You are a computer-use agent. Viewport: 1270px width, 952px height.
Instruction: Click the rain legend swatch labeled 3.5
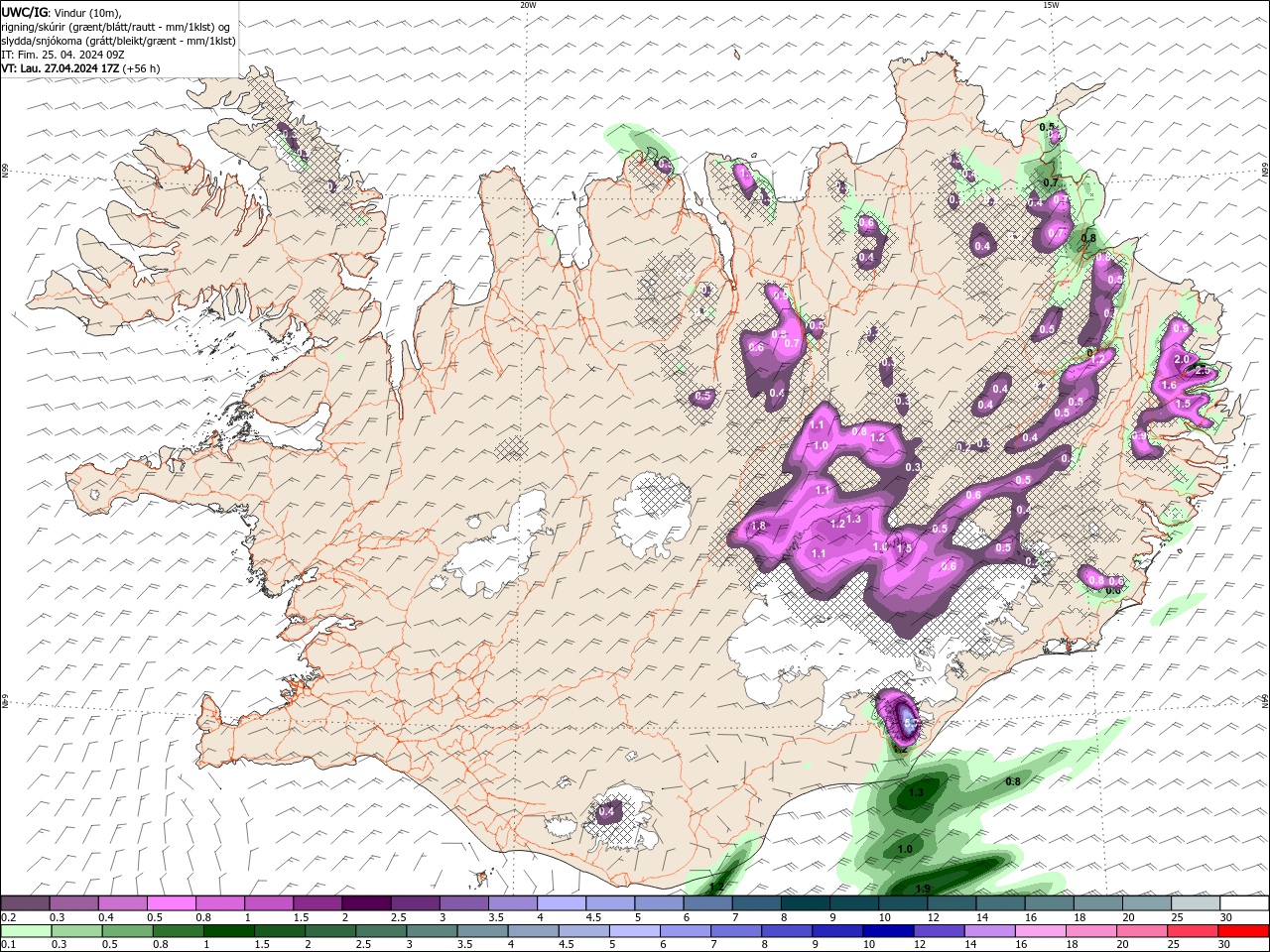tap(482, 931)
